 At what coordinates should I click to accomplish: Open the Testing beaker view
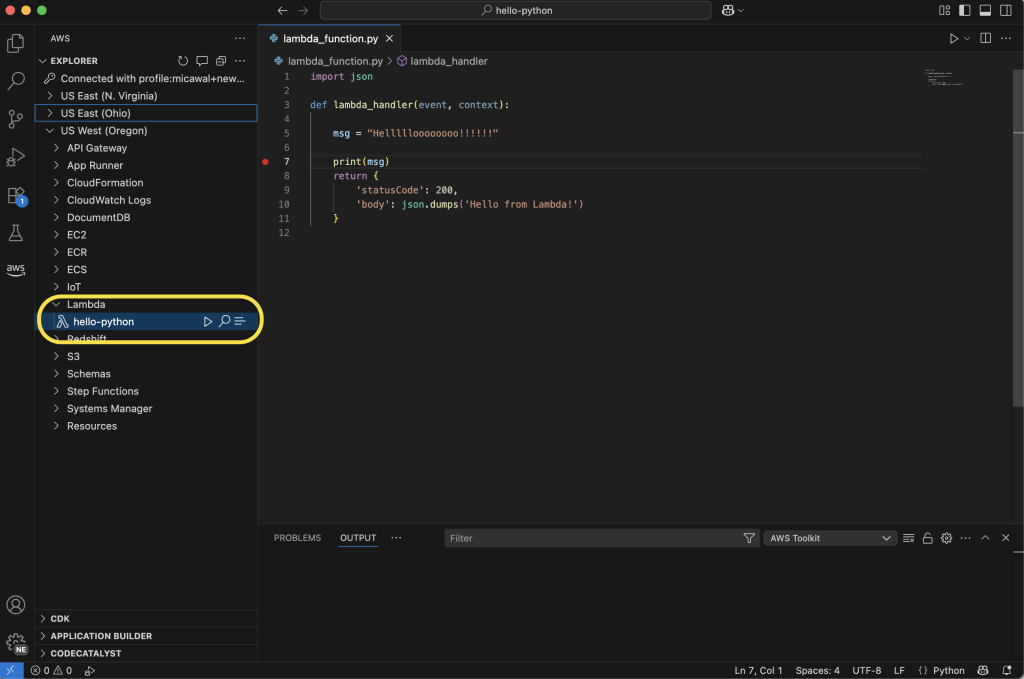(x=15, y=233)
